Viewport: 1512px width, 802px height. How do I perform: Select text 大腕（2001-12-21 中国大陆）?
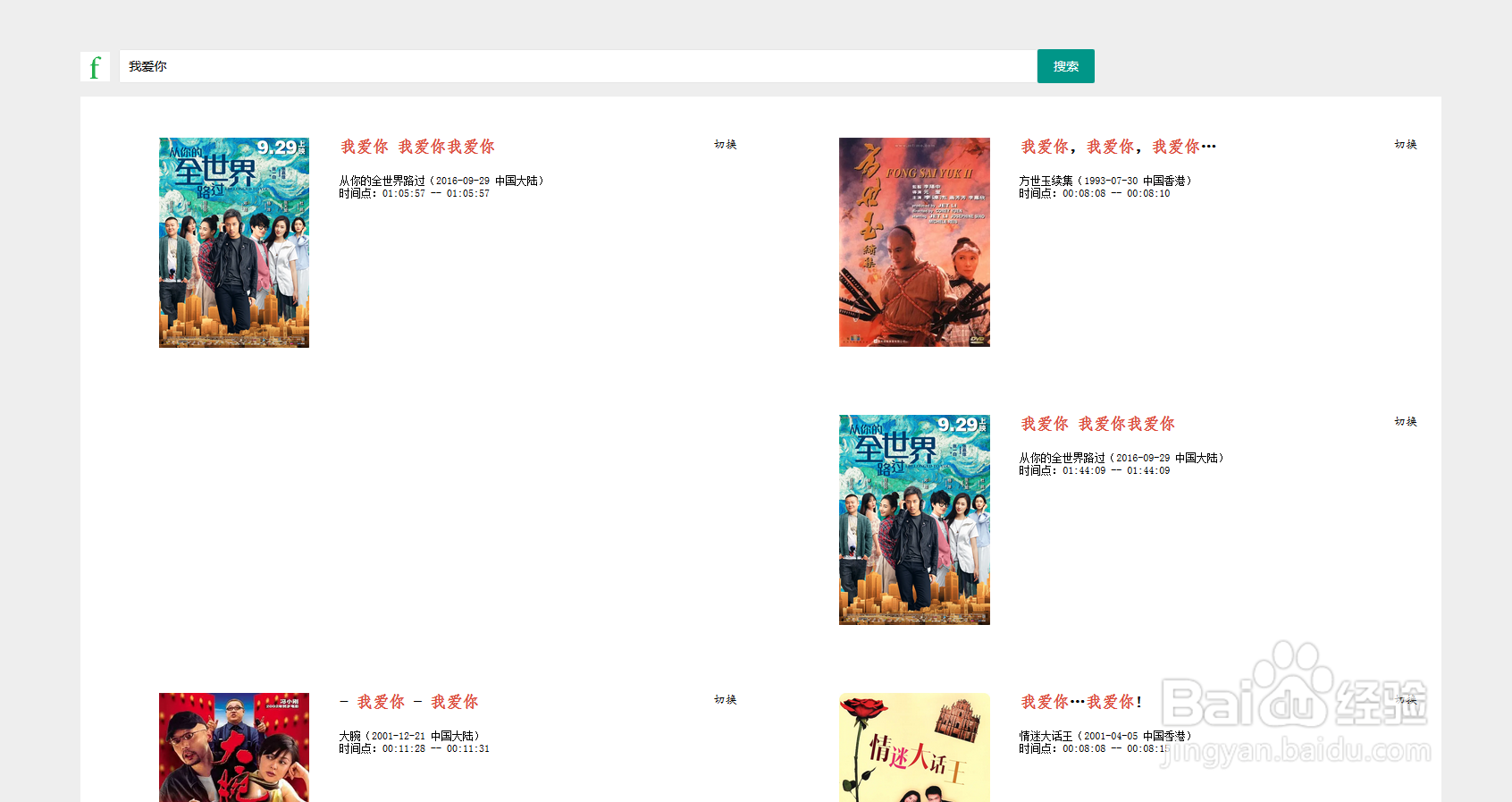(x=409, y=736)
